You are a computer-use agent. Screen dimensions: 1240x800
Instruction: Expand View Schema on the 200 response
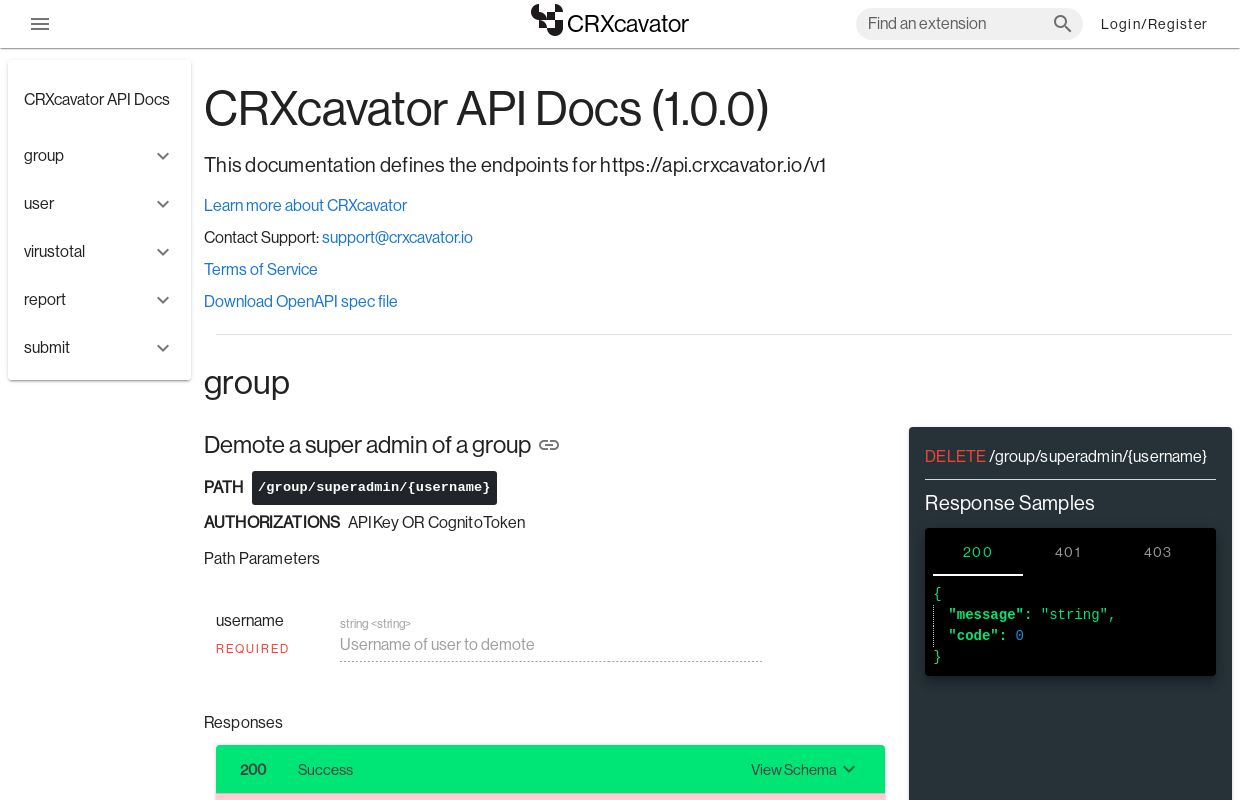tap(804, 769)
